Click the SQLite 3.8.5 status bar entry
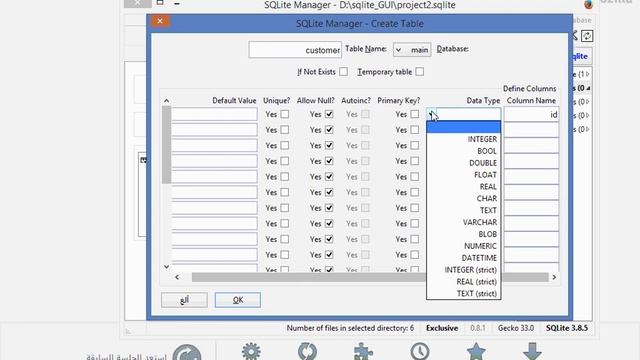 pos(567,328)
